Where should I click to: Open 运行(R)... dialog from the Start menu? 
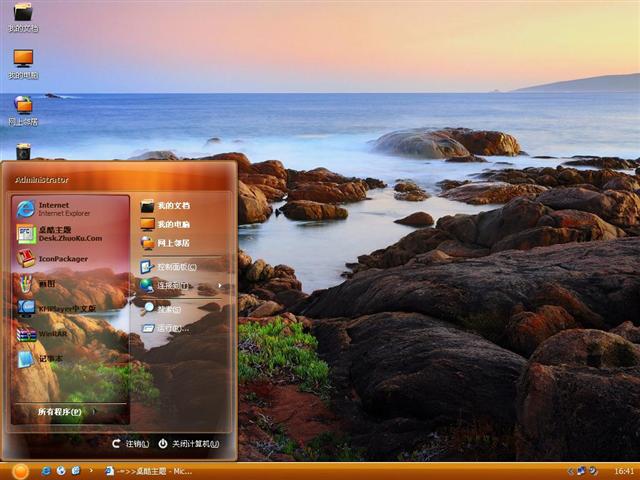(171, 328)
